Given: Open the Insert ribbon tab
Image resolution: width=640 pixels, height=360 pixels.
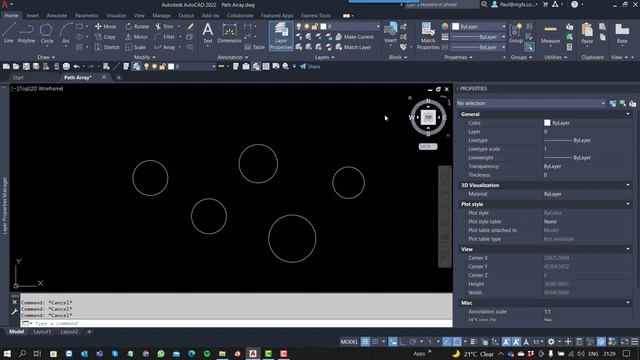Looking at the screenshot, I should tap(33, 16).
